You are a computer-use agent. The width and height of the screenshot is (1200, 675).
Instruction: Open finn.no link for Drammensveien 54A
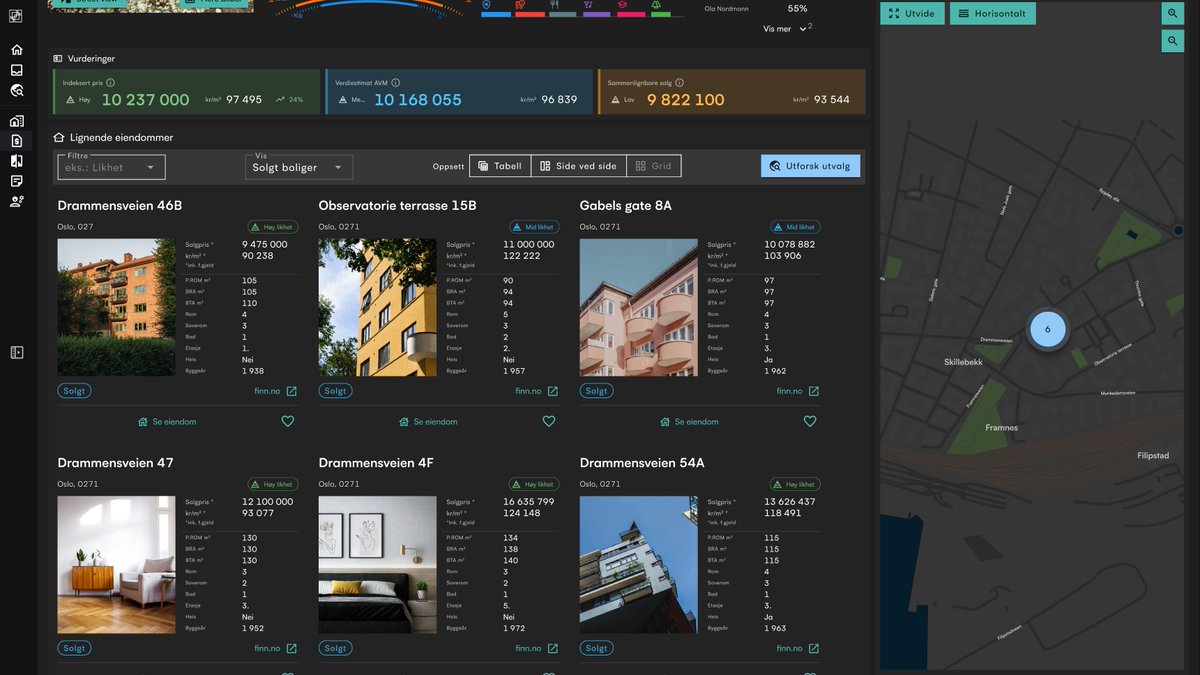point(798,648)
